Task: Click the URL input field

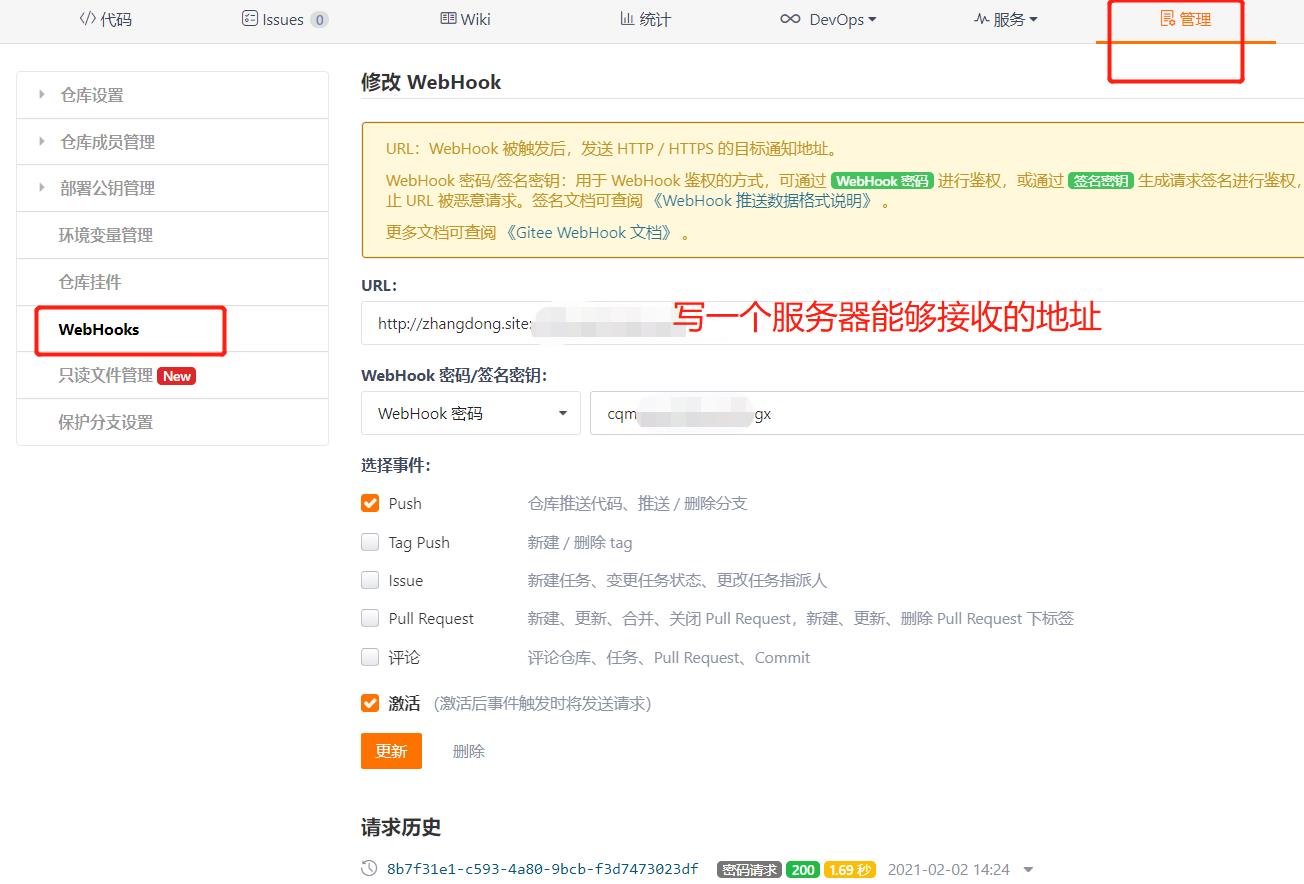Action: [832, 322]
